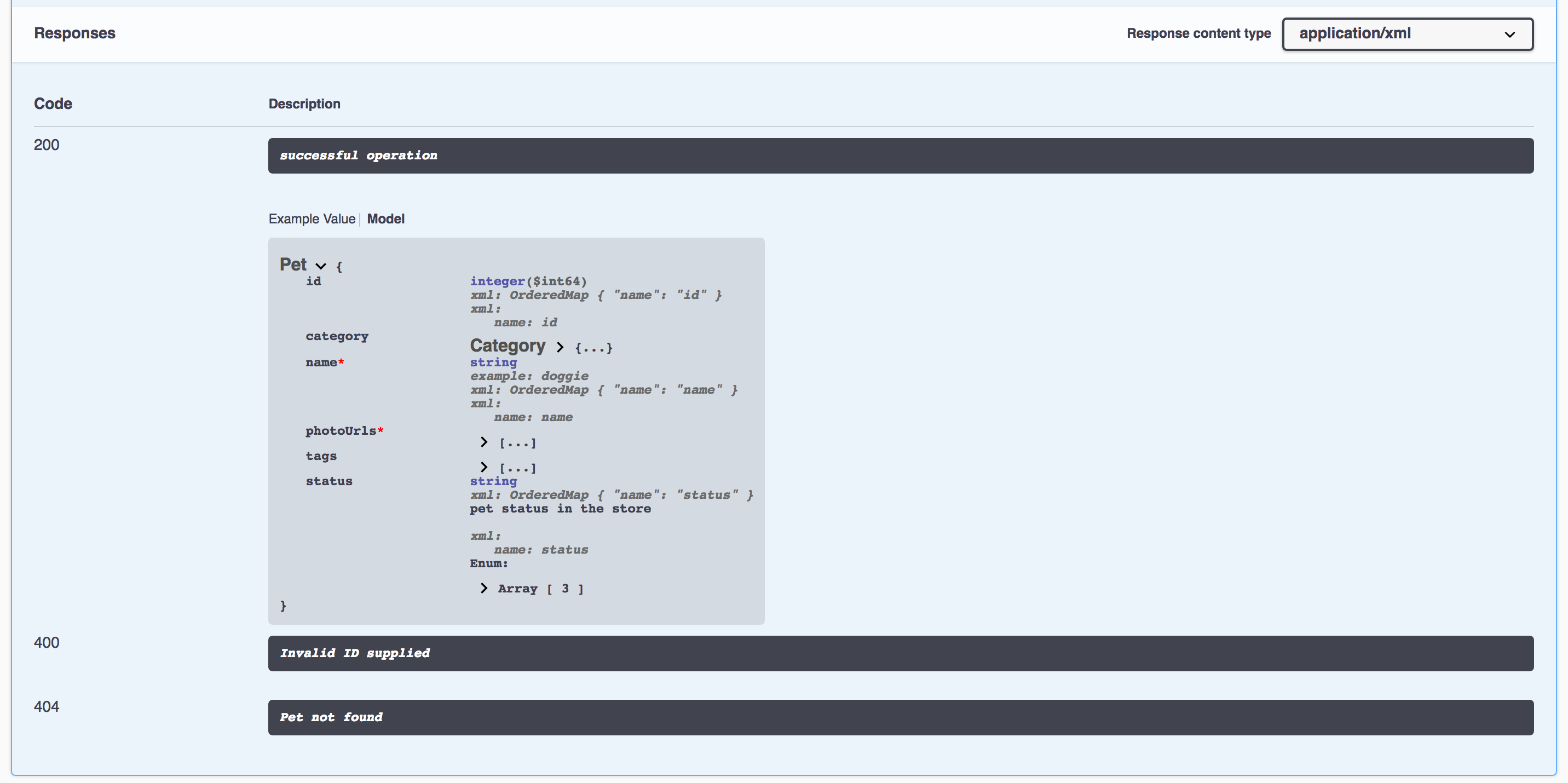Click the successful operation response bar
Viewport: 1568px width, 783px height.
(x=901, y=156)
